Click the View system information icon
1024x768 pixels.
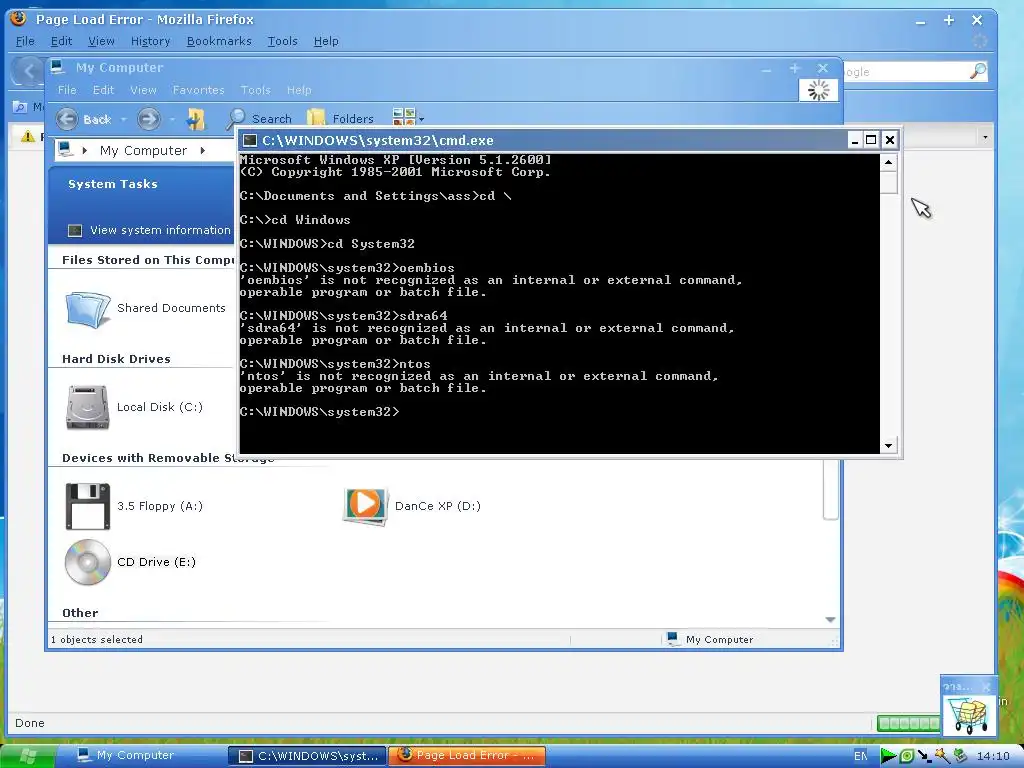click(x=75, y=230)
